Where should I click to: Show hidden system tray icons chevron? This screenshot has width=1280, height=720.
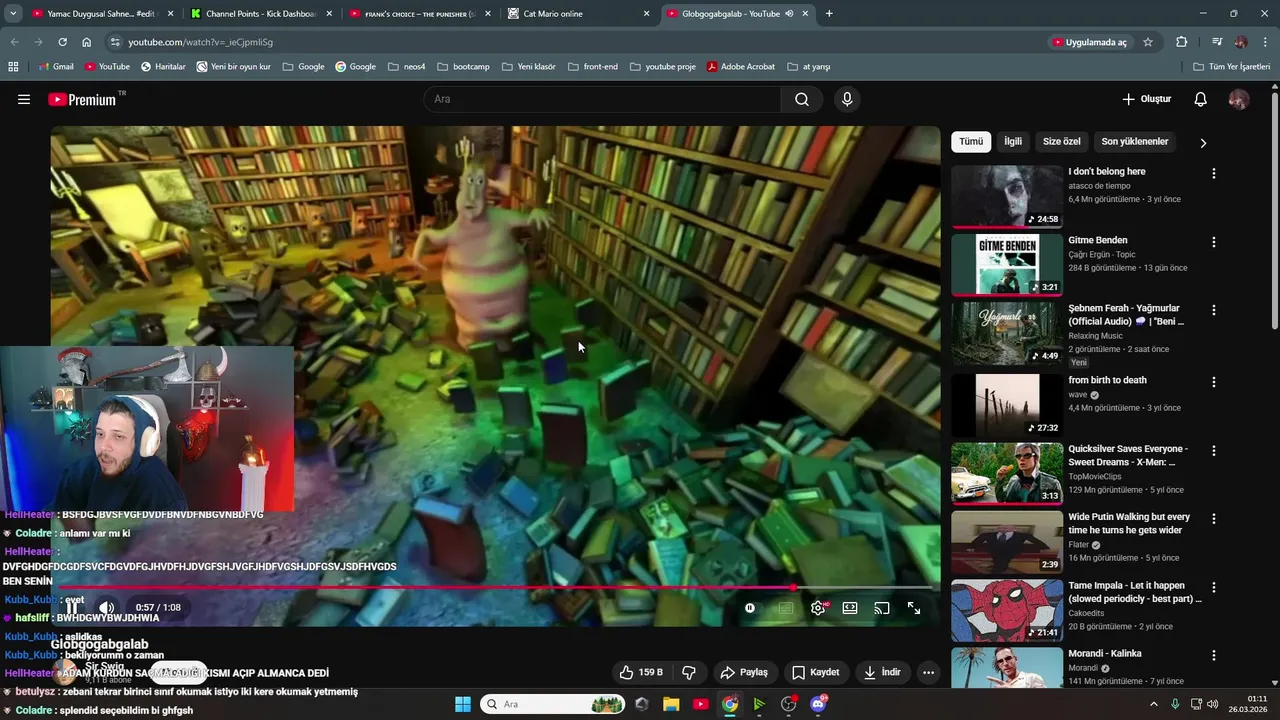pyautogui.click(x=1153, y=704)
